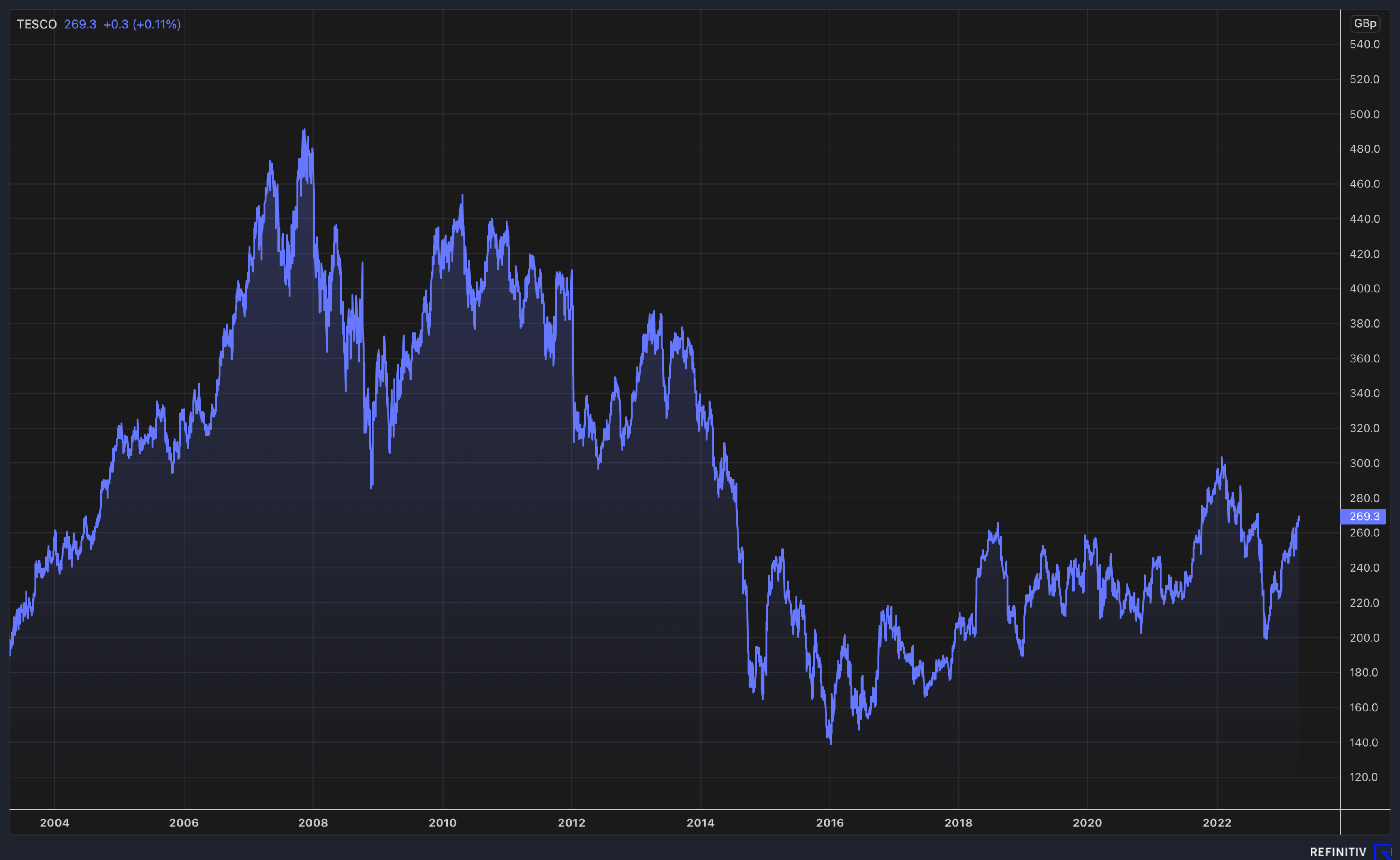Click the 480.0 price axis label
This screenshot has height=860, width=1400.
(x=1365, y=149)
